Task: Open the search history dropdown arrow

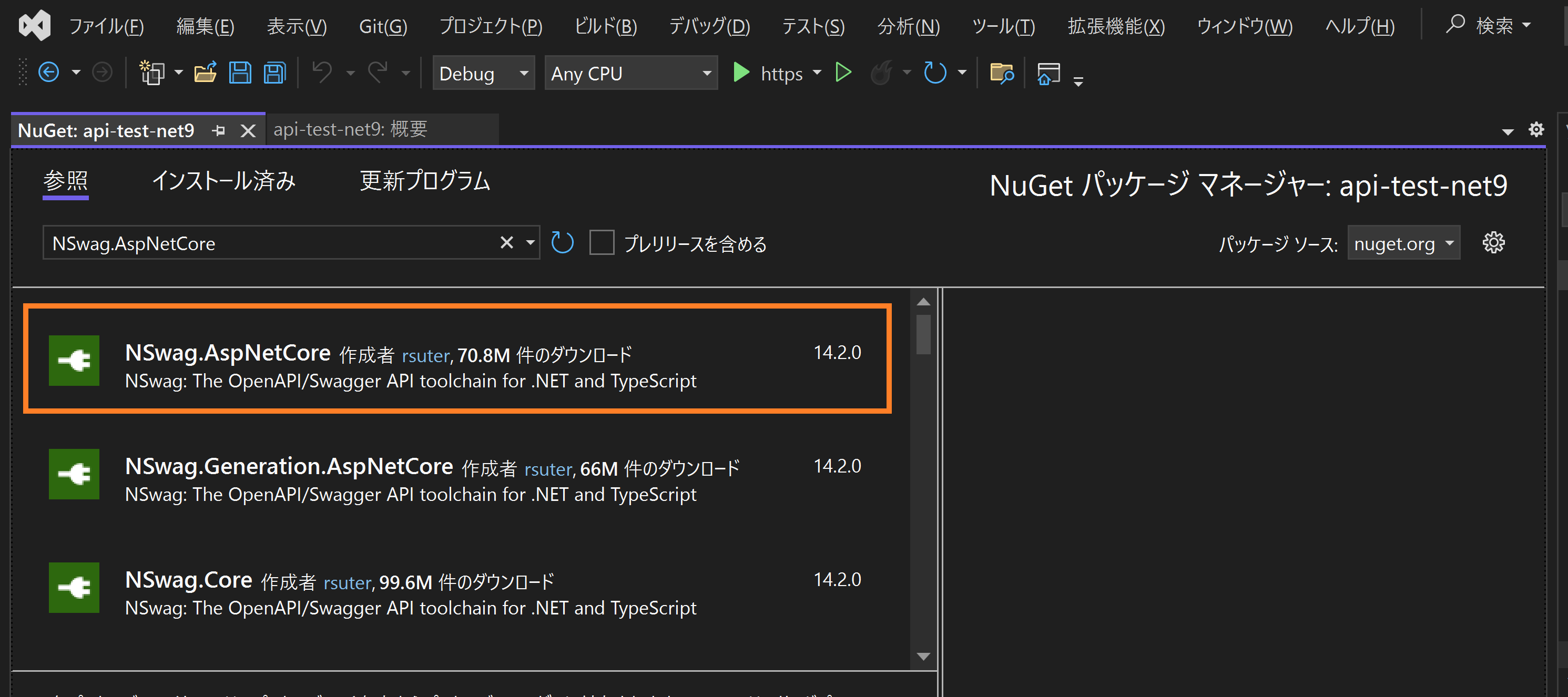Action: click(530, 243)
